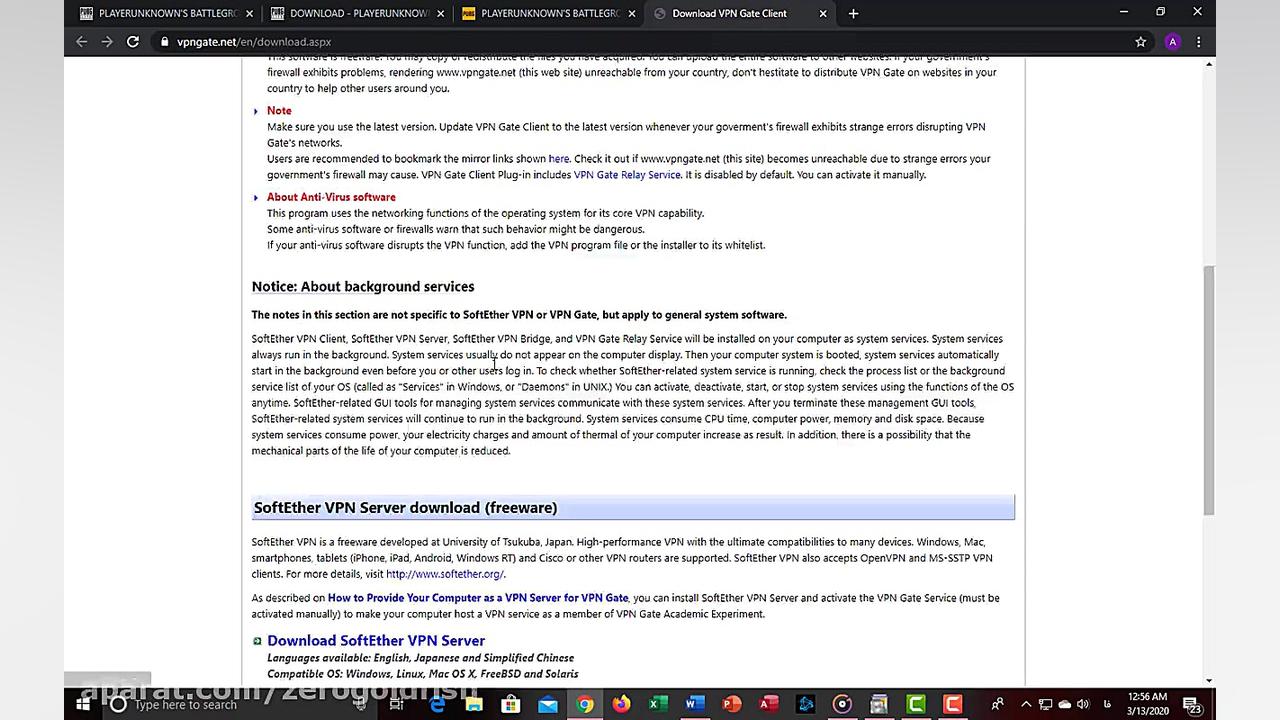Open Access from the taskbar
The image size is (1280, 720).
pyautogui.click(x=768, y=704)
